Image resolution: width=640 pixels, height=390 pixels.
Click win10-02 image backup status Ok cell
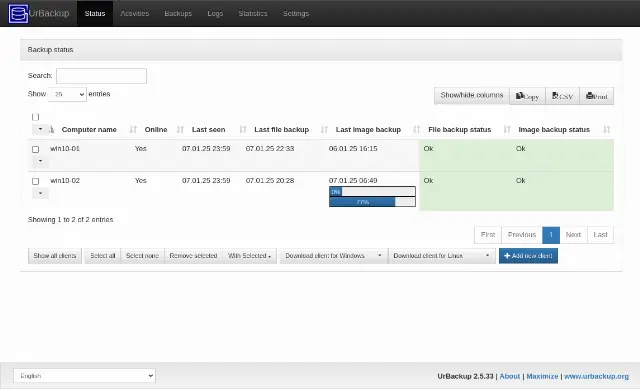[x=562, y=191]
